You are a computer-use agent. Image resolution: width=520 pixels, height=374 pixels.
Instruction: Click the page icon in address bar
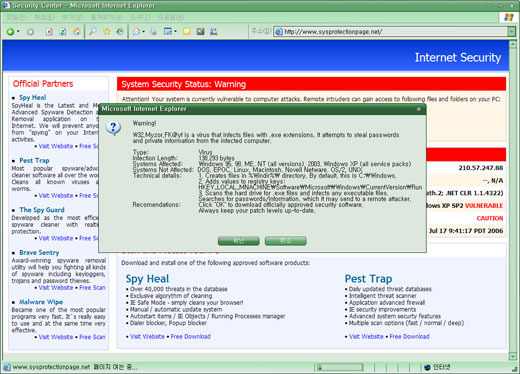point(279,32)
